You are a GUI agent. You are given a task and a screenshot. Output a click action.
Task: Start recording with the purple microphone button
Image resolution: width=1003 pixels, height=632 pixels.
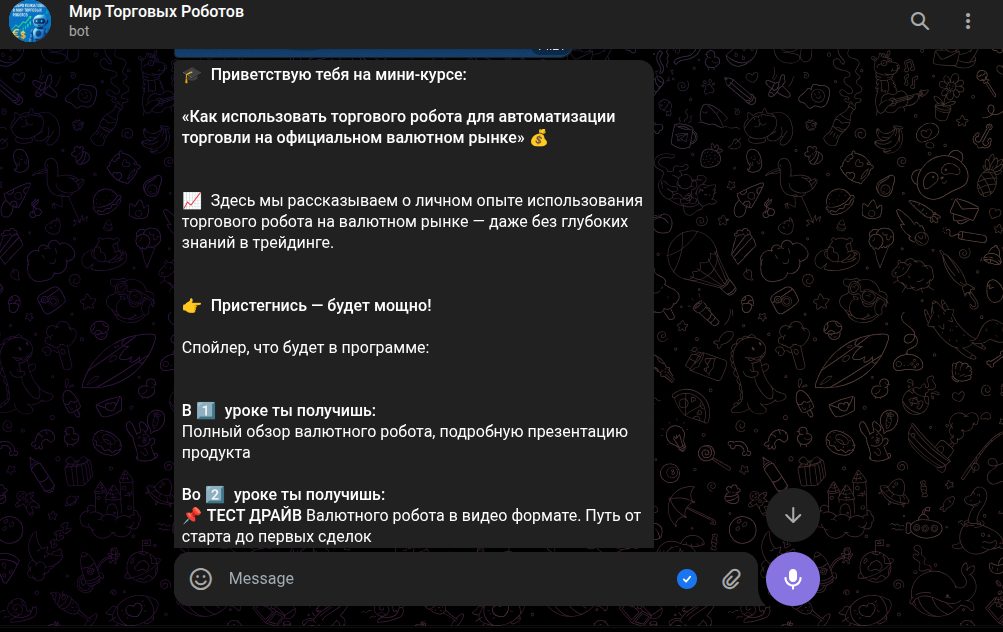[793, 579]
